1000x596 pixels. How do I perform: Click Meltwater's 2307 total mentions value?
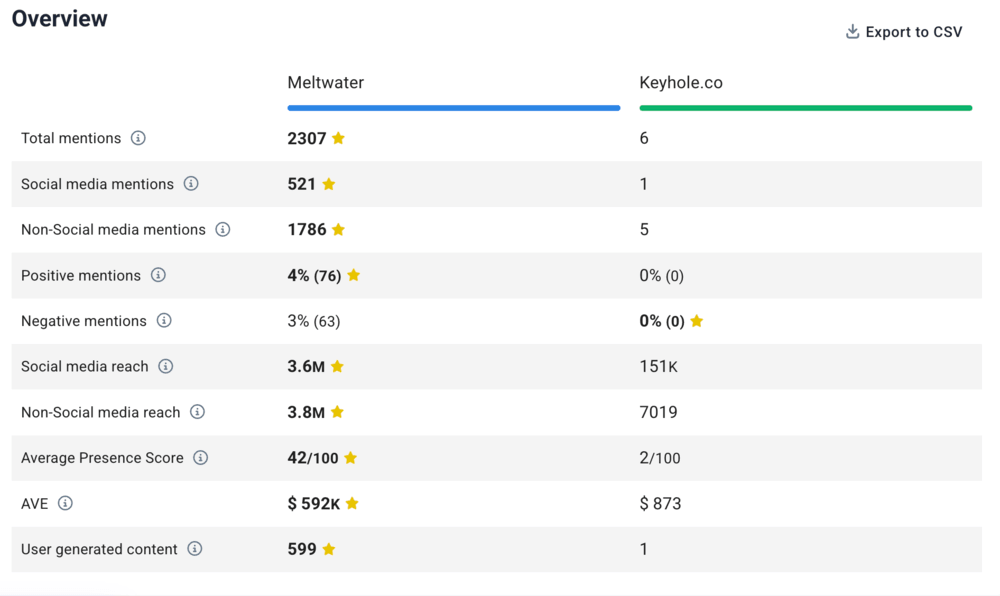click(x=307, y=138)
